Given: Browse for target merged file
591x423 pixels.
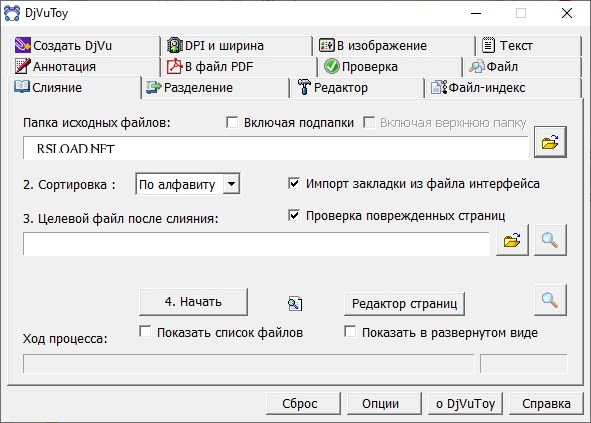Looking at the screenshot, I should 512,240.
